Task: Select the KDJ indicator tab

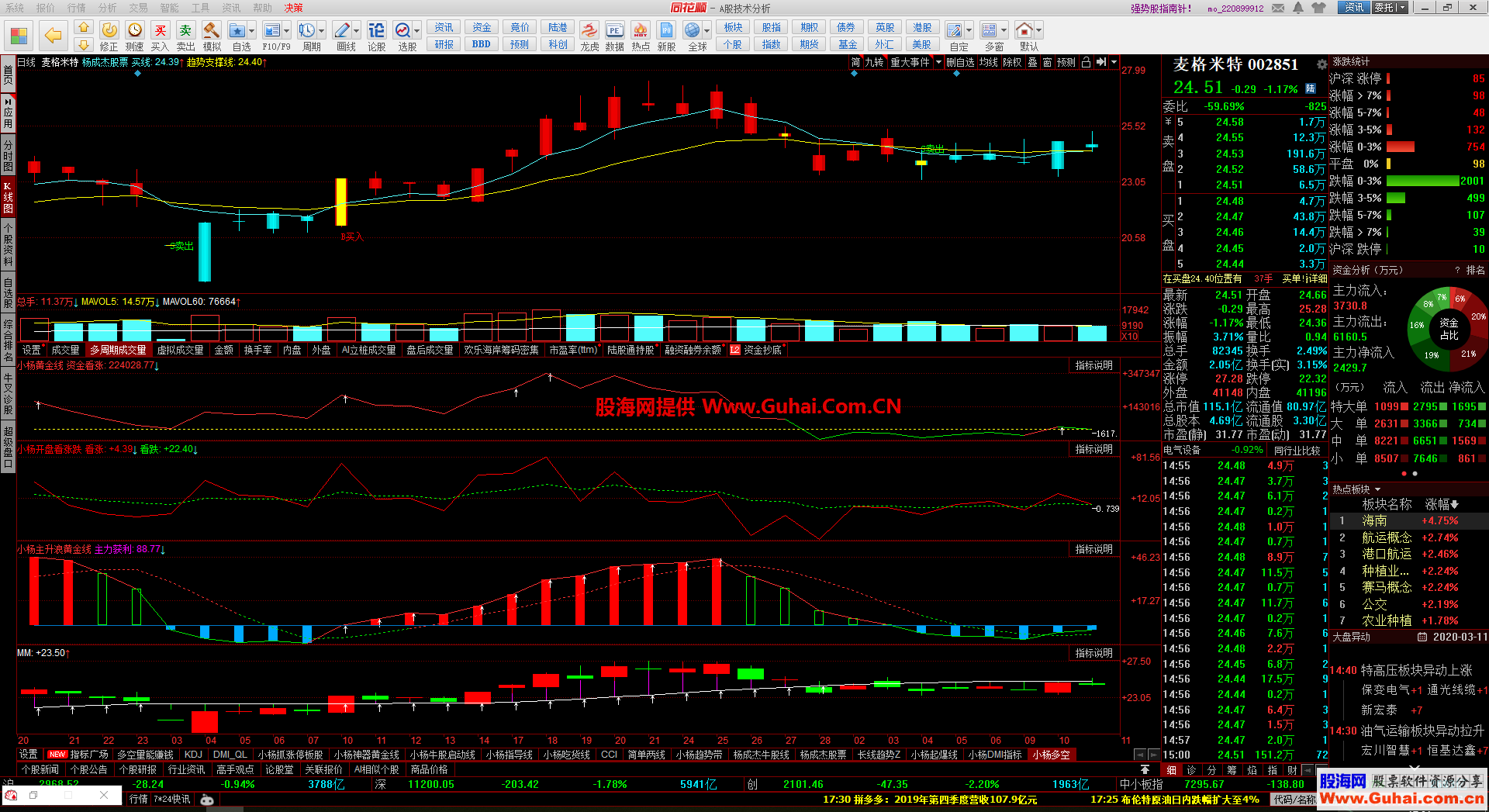Action: coord(193,755)
